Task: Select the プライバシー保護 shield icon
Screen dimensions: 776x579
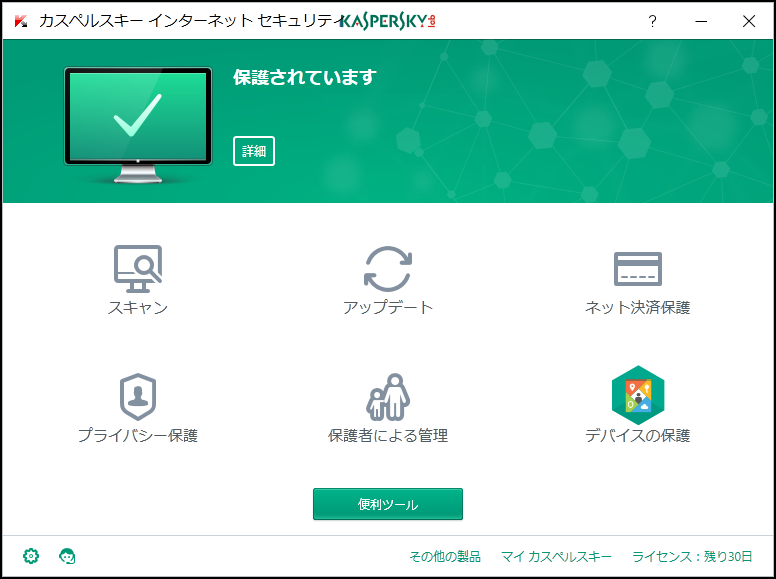Action: click(x=138, y=397)
